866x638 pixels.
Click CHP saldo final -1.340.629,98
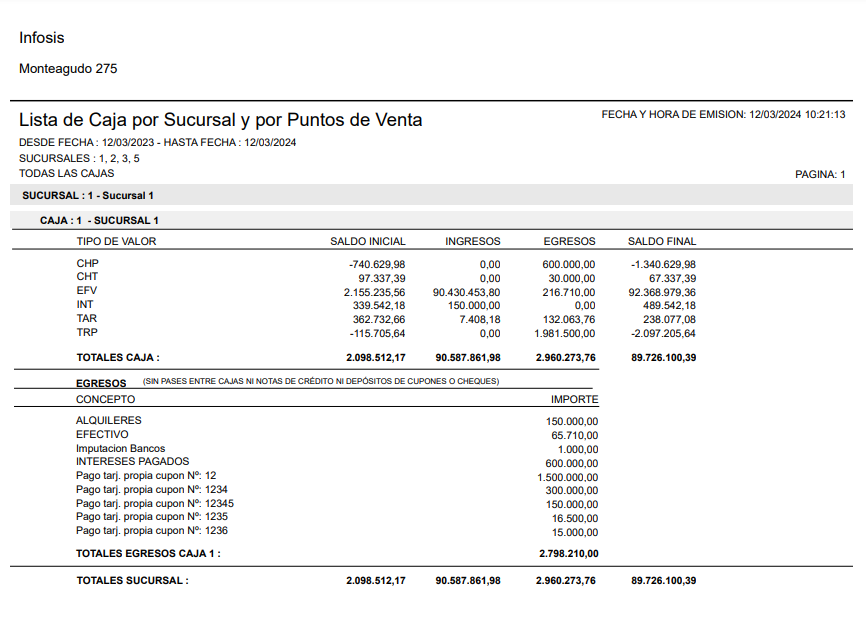[663, 265]
